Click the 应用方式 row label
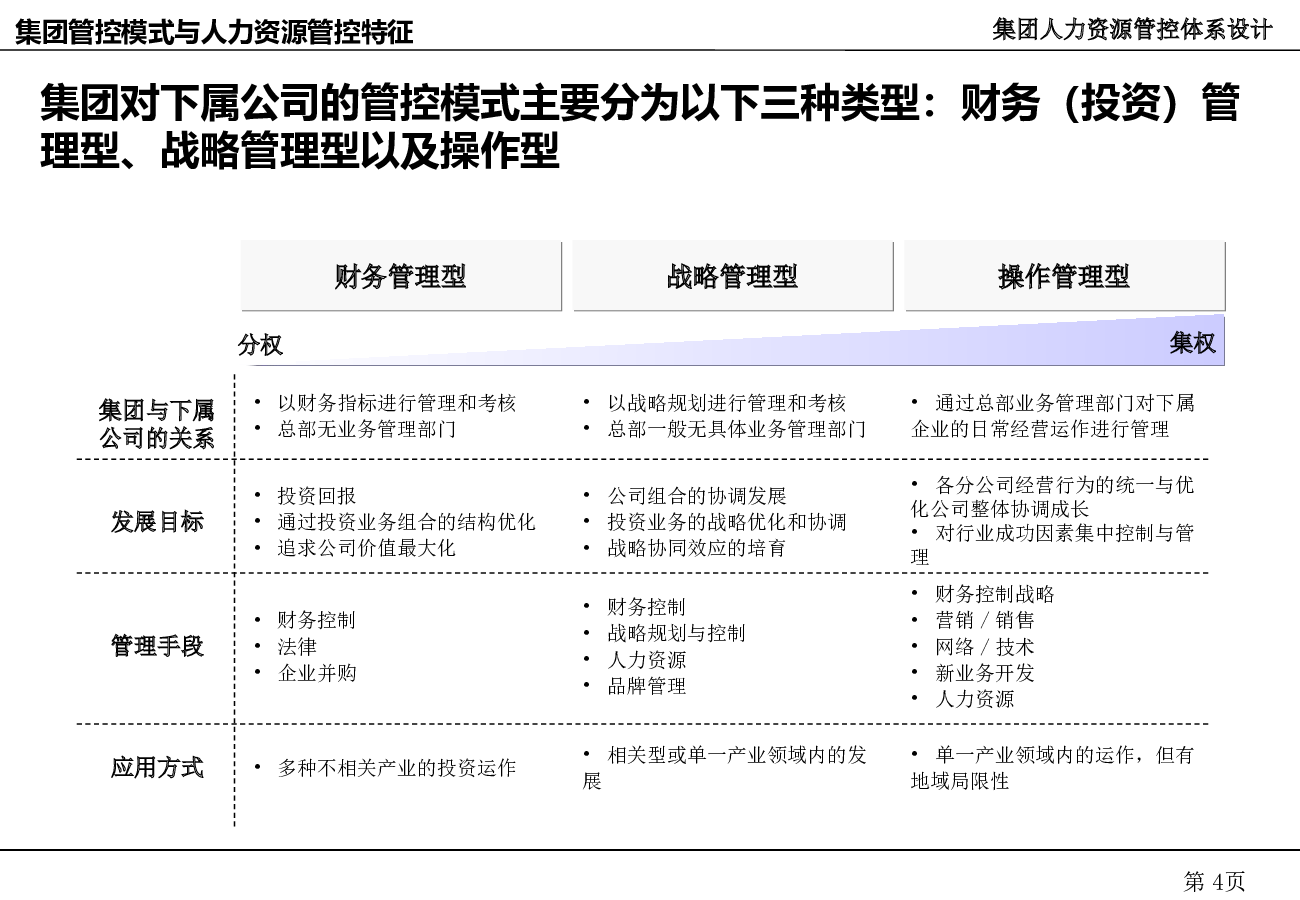1300x900 pixels. (156, 767)
